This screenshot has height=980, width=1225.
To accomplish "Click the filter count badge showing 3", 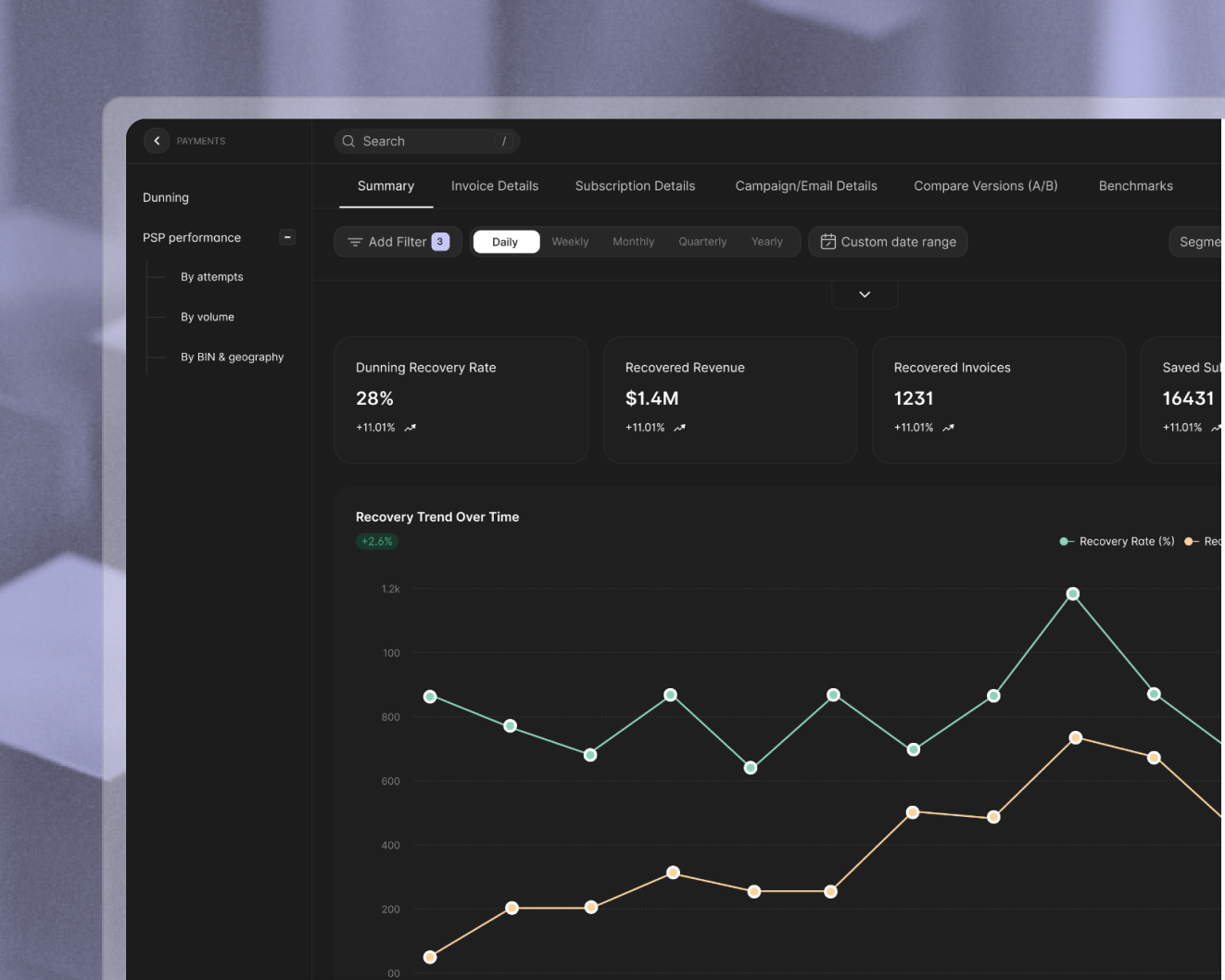I will click(440, 242).
